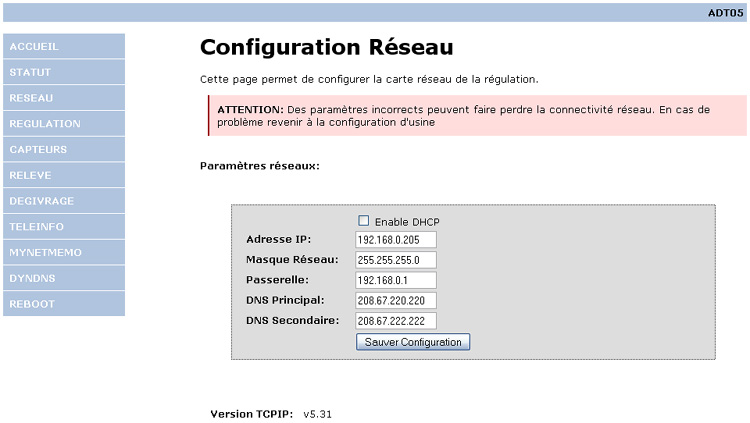Click the Adresse IP input field
The height and width of the screenshot is (423, 750).
(395, 239)
